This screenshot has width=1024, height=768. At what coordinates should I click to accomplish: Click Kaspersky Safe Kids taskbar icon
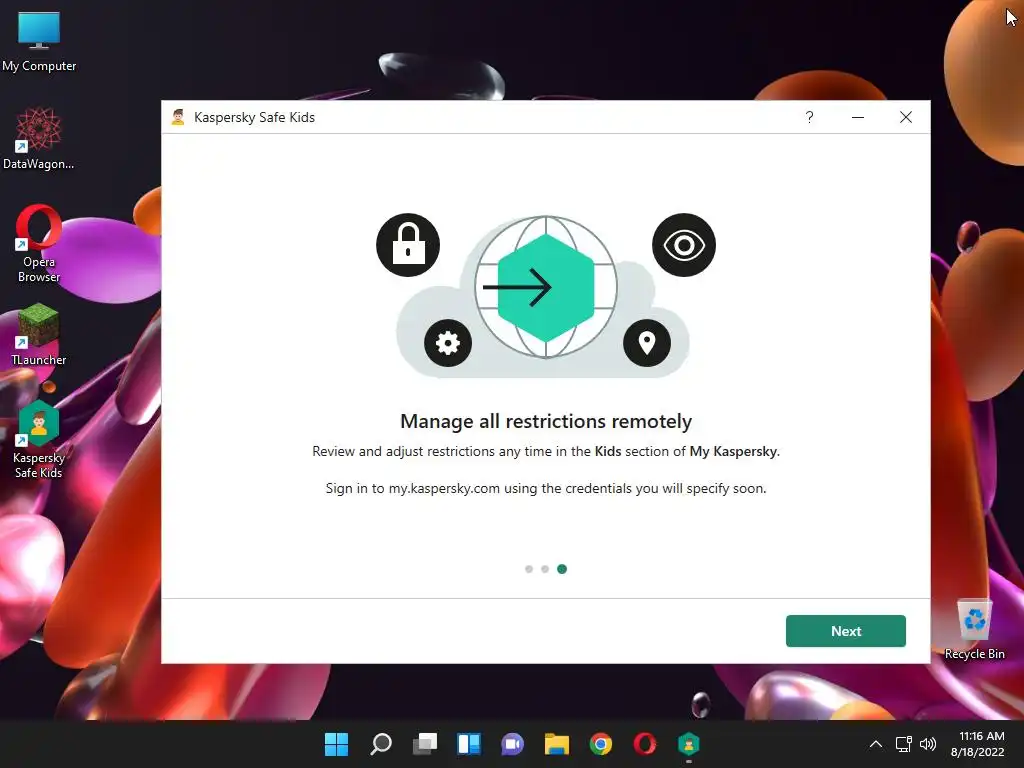[x=688, y=744]
